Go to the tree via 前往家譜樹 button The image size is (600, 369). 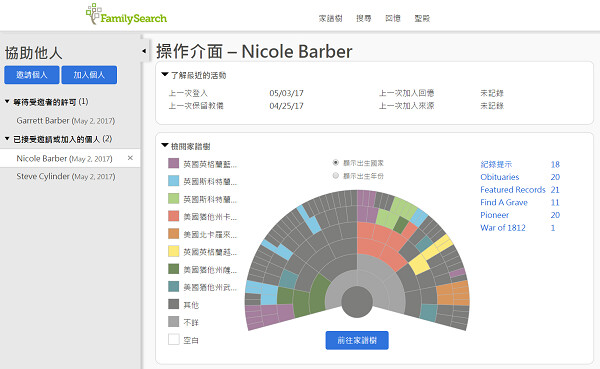pos(357,340)
